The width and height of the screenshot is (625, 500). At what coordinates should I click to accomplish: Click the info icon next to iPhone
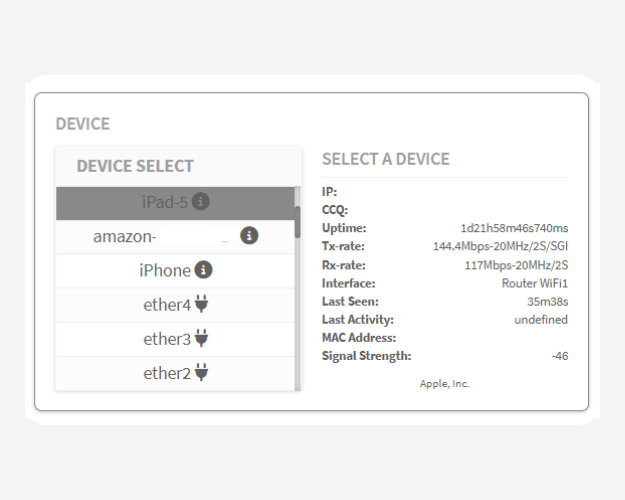pyautogui.click(x=204, y=270)
